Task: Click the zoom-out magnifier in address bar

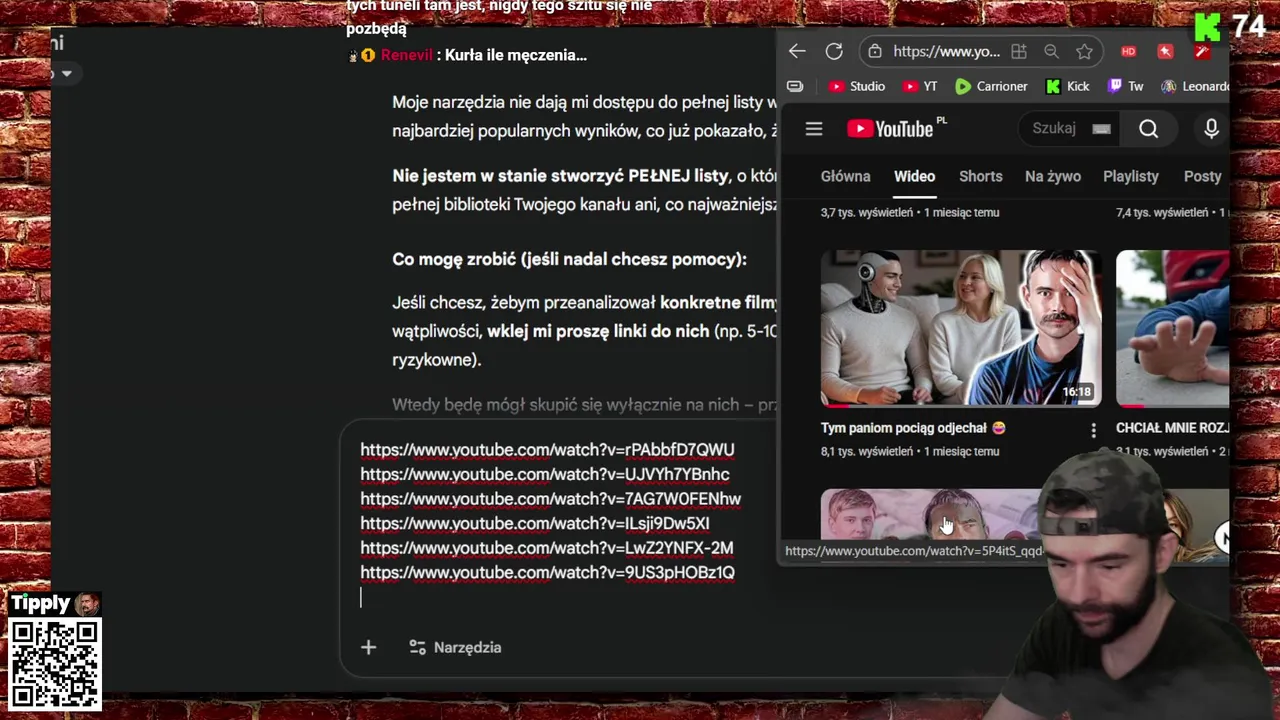Action: pyautogui.click(x=1051, y=52)
